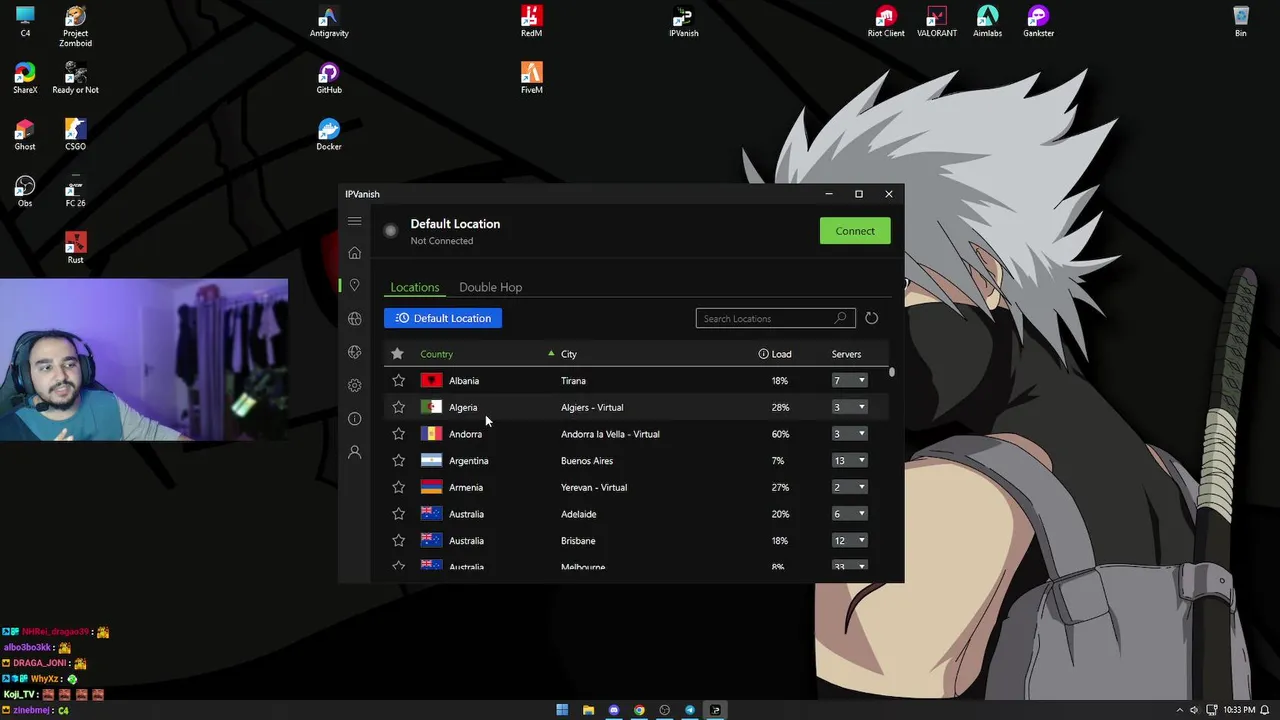
Task: Open the Aimlabs desktop shortcut
Action: pyautogui.click(x=987, y=22)
